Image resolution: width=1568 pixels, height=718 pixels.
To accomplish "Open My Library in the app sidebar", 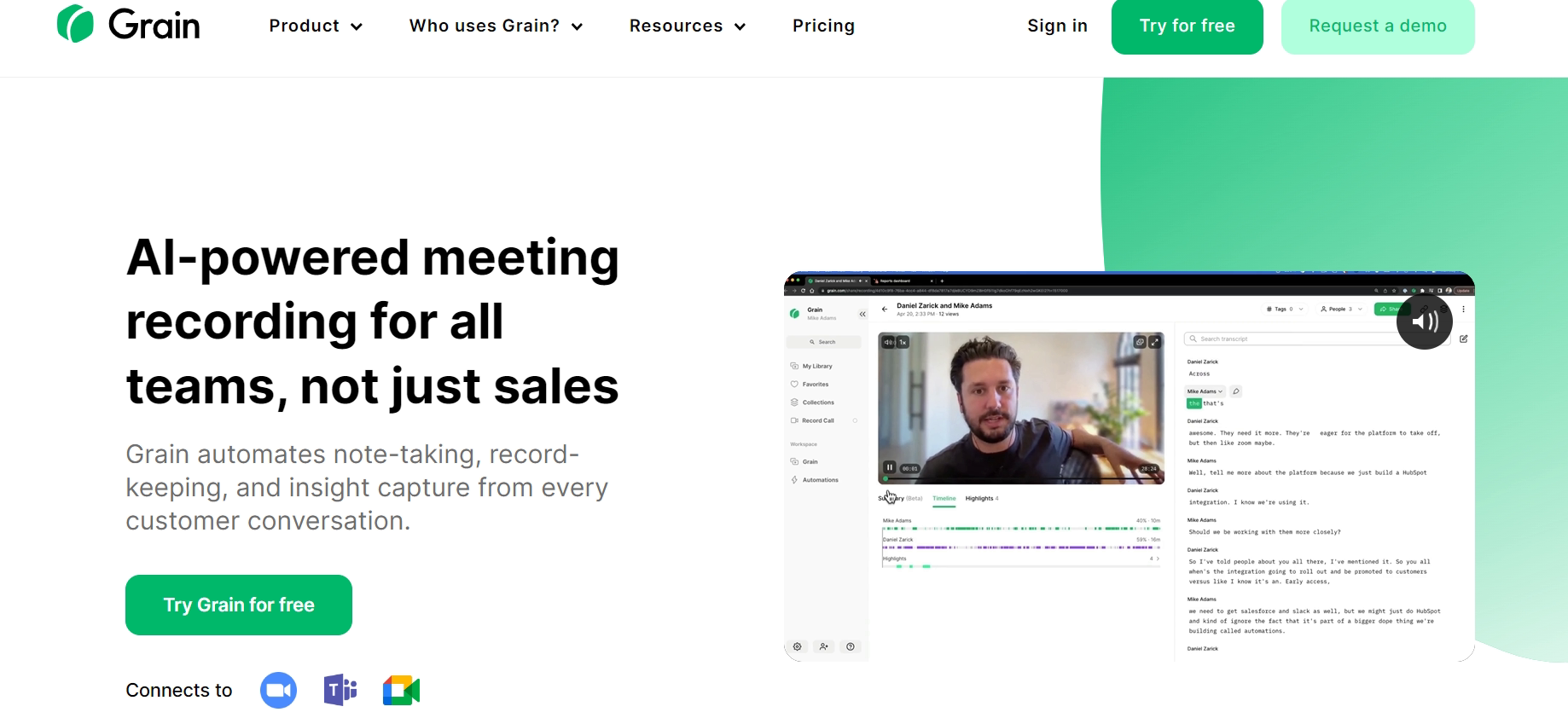I will (811, 366).
